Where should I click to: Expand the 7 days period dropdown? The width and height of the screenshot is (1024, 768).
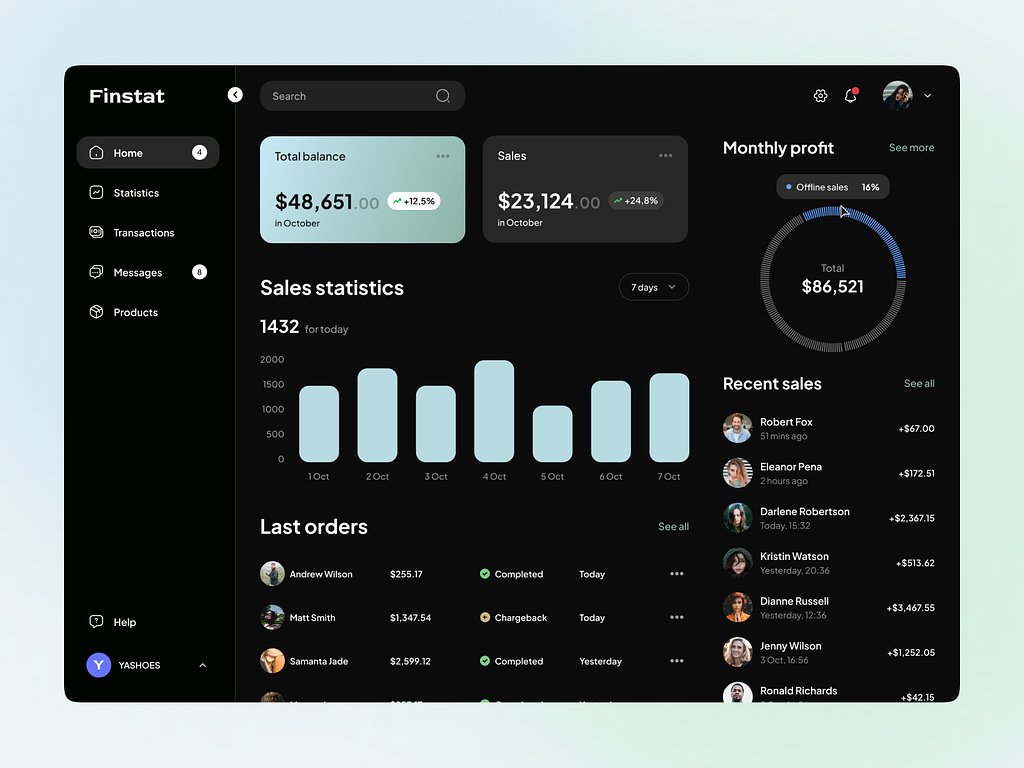click(654, 287)
